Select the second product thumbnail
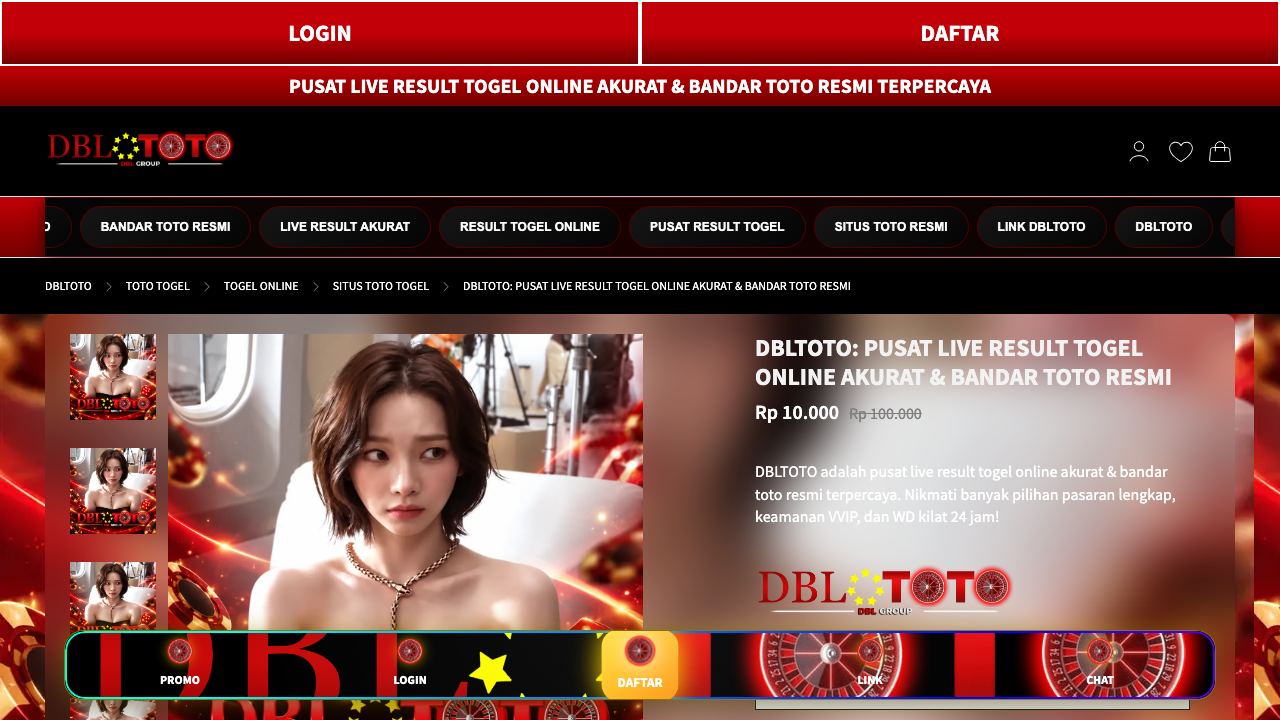Image resolution: width=1280 pixels, height=720 pixels. point(113,491)
